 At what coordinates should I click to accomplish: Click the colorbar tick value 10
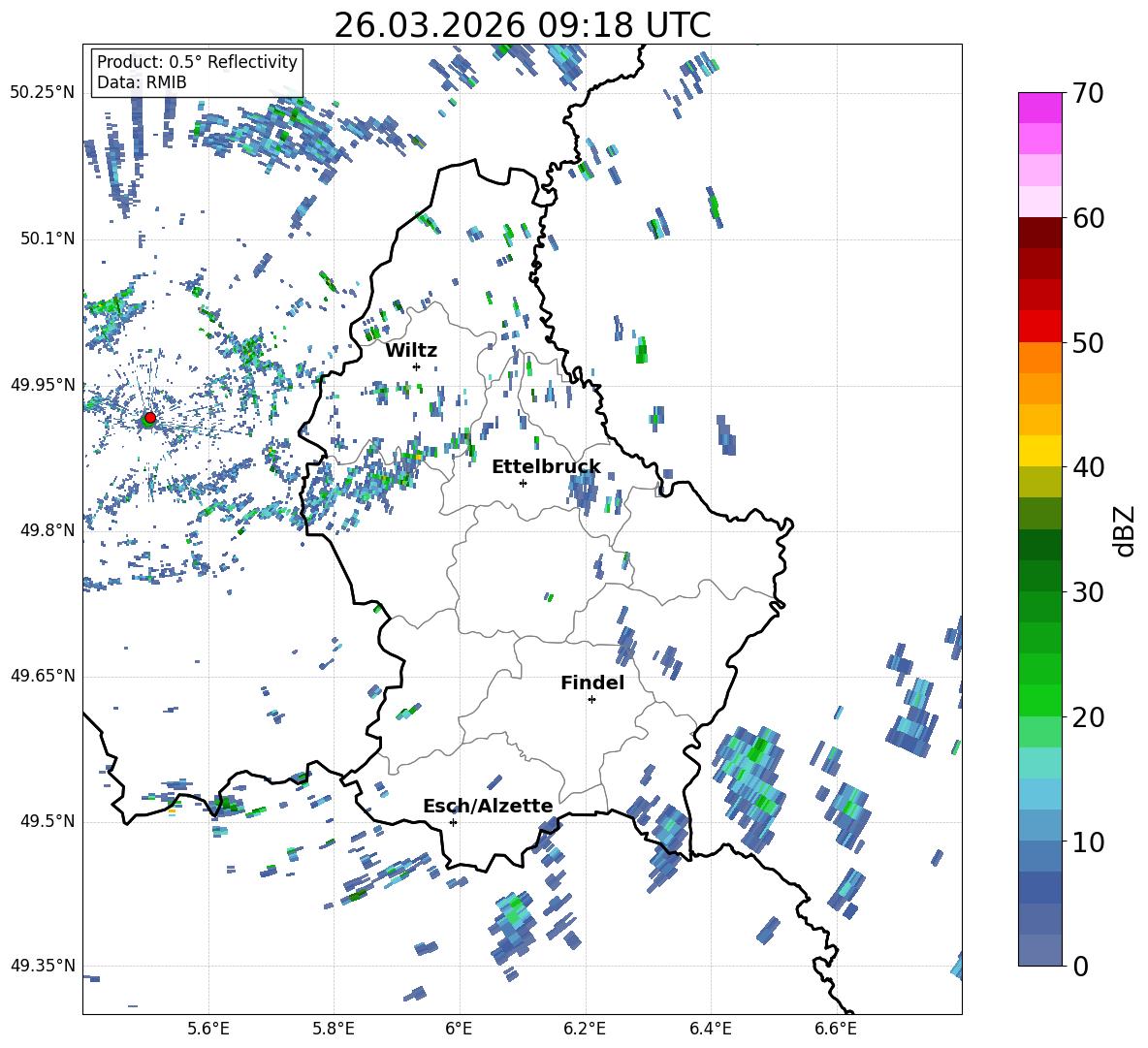pyautogui.click(x=1088, y=842)
